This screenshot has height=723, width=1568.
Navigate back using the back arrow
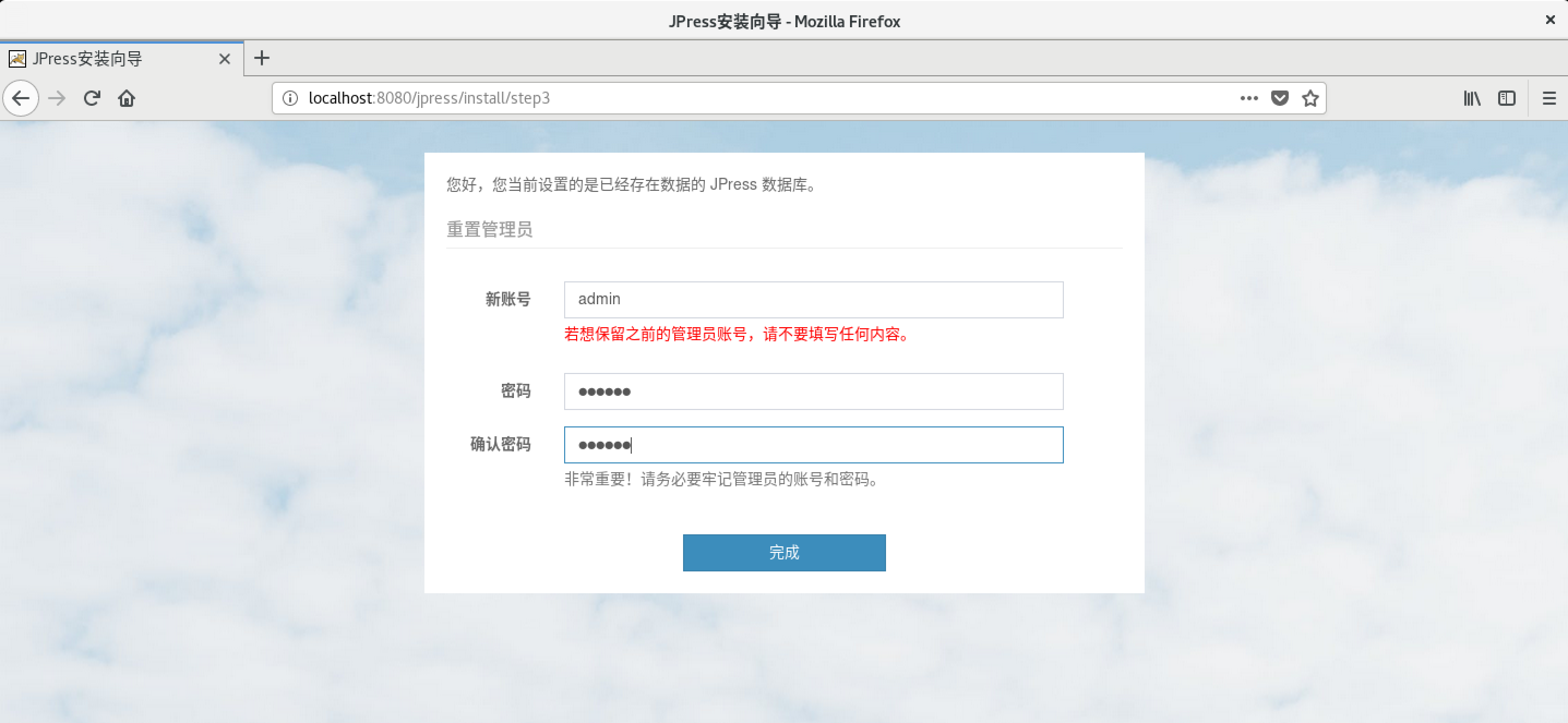click(x=21, y=98)
